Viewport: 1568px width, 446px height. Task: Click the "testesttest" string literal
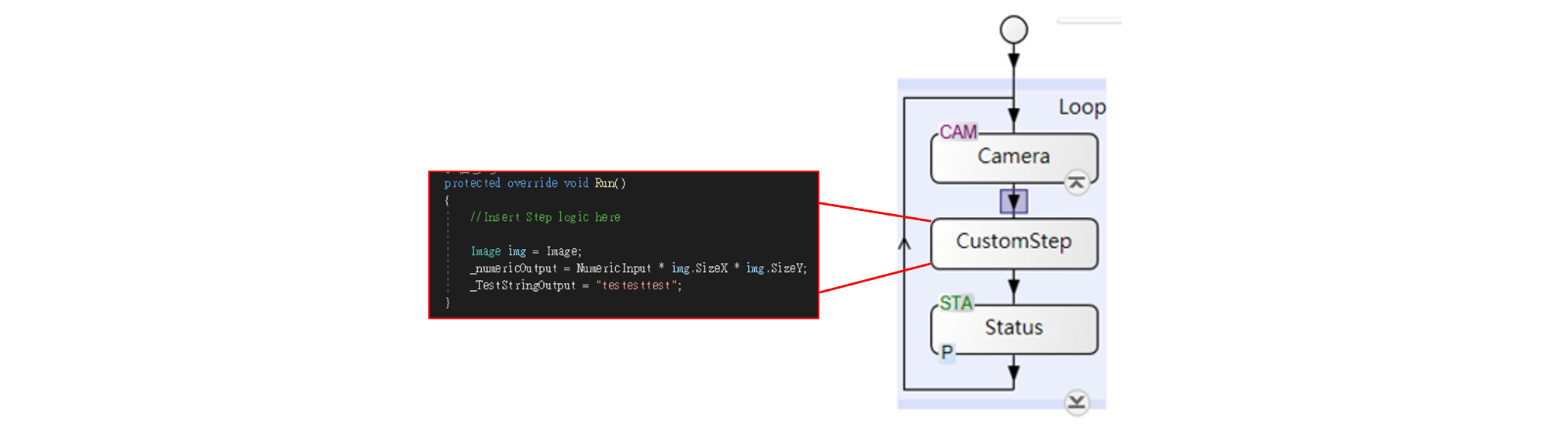coord(637,285)
